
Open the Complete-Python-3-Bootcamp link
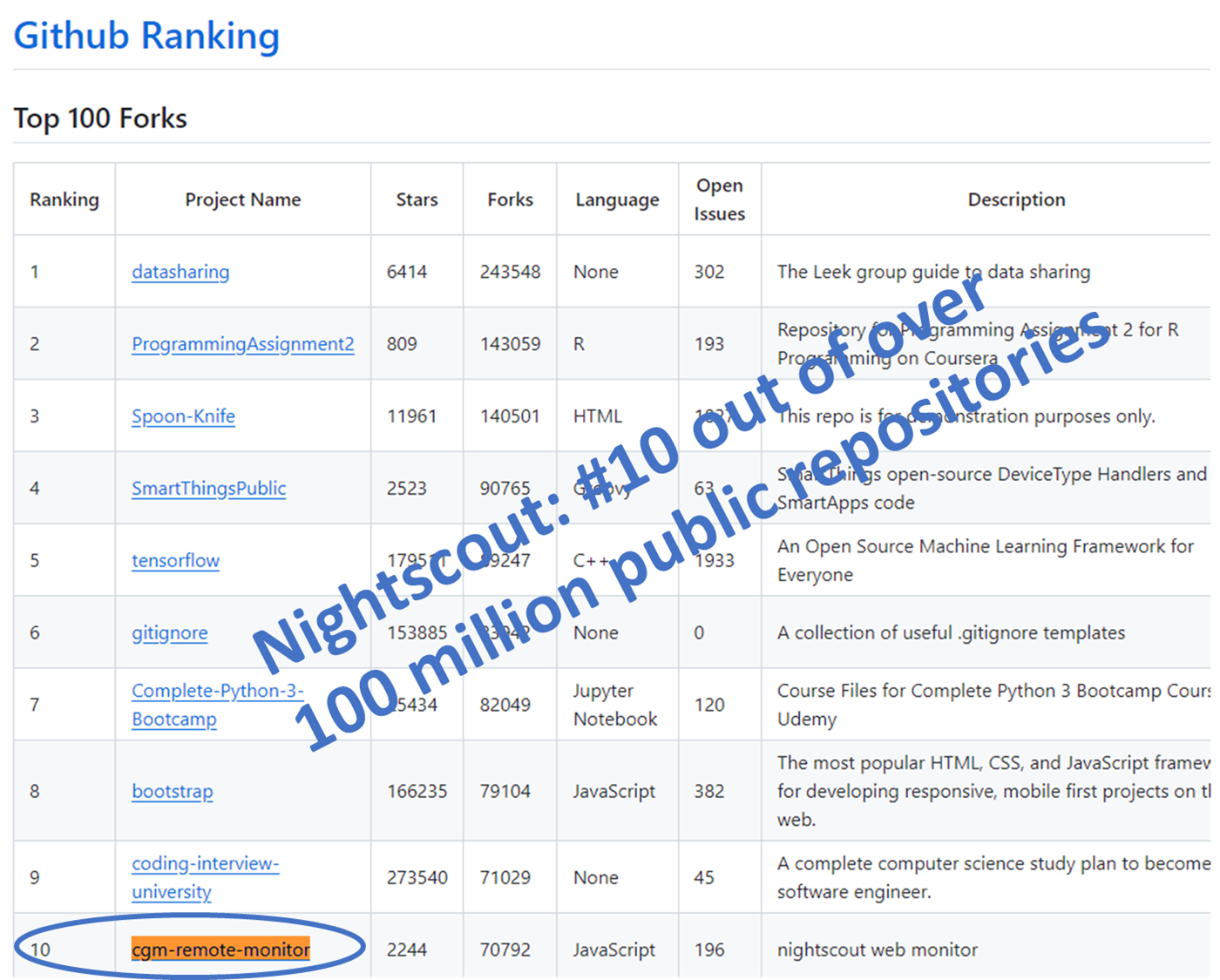point(217,692)
